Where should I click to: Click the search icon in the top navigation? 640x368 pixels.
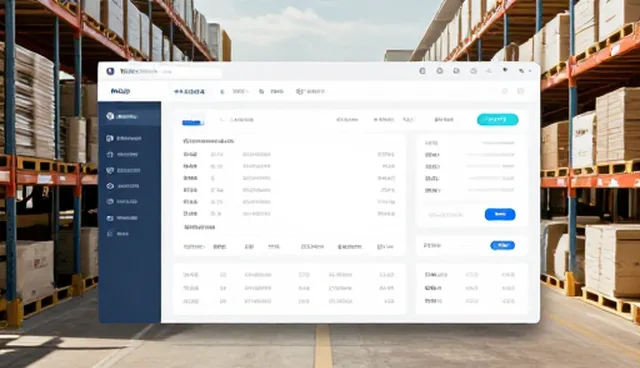tap(262, 91)
